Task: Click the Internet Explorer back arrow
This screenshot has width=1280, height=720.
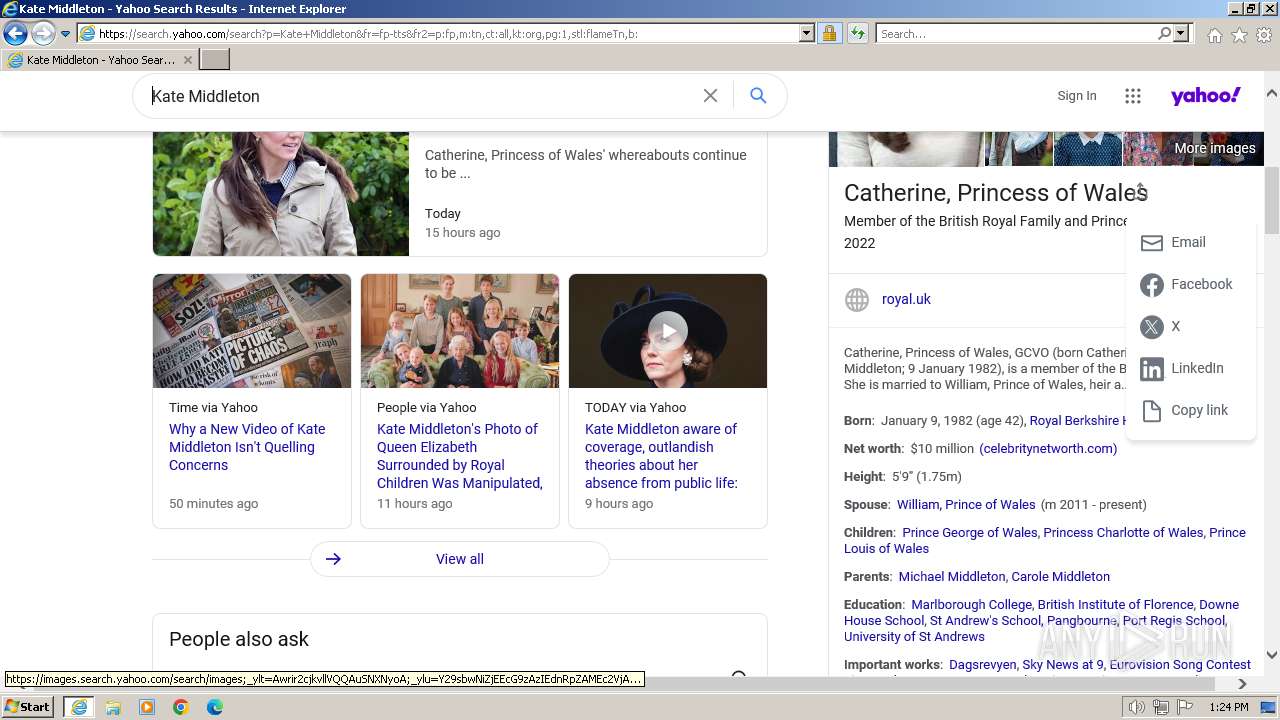Action: click(x=15, y=33)
